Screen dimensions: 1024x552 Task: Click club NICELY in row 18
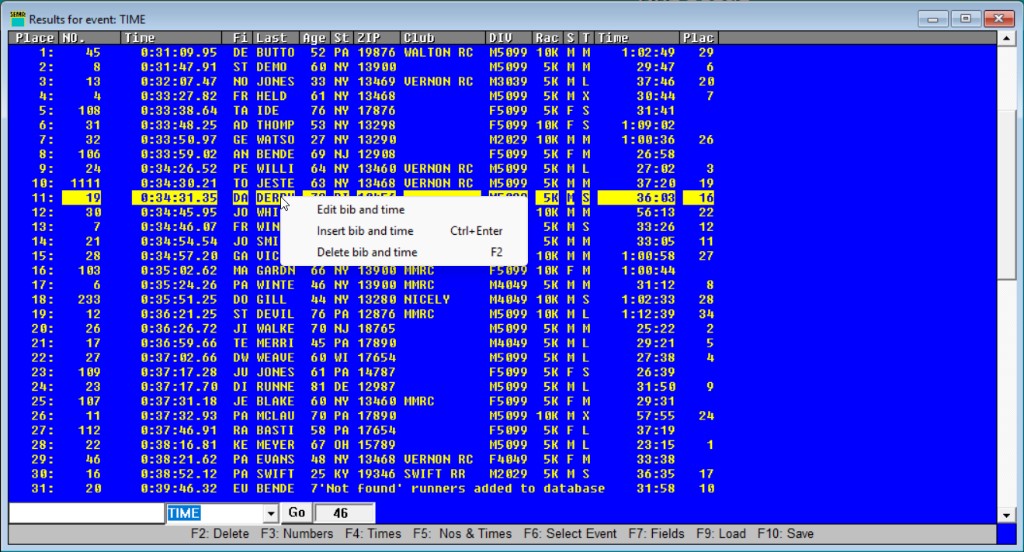tap(426, 299)
